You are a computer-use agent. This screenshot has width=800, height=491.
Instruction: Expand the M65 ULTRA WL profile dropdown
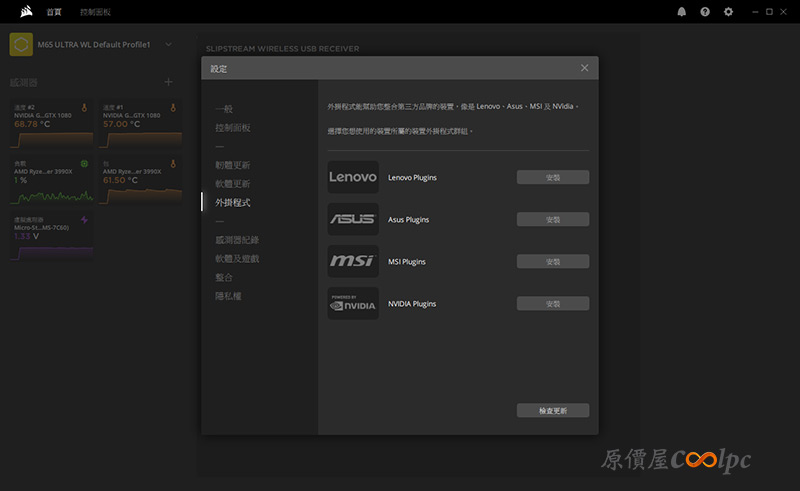(168, 44)
